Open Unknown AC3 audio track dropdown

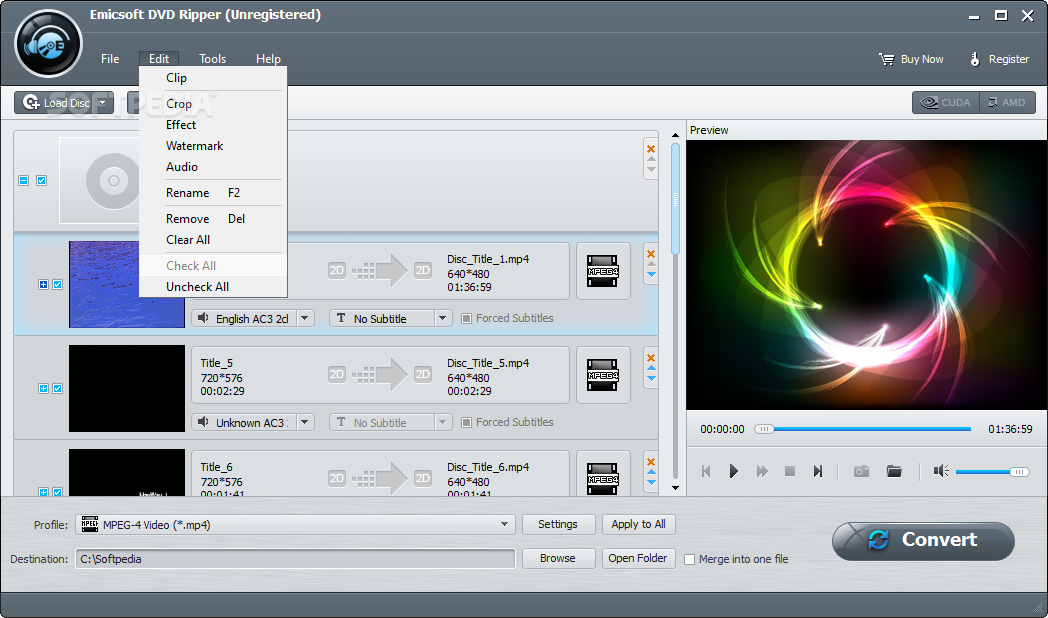coord(305,422)
